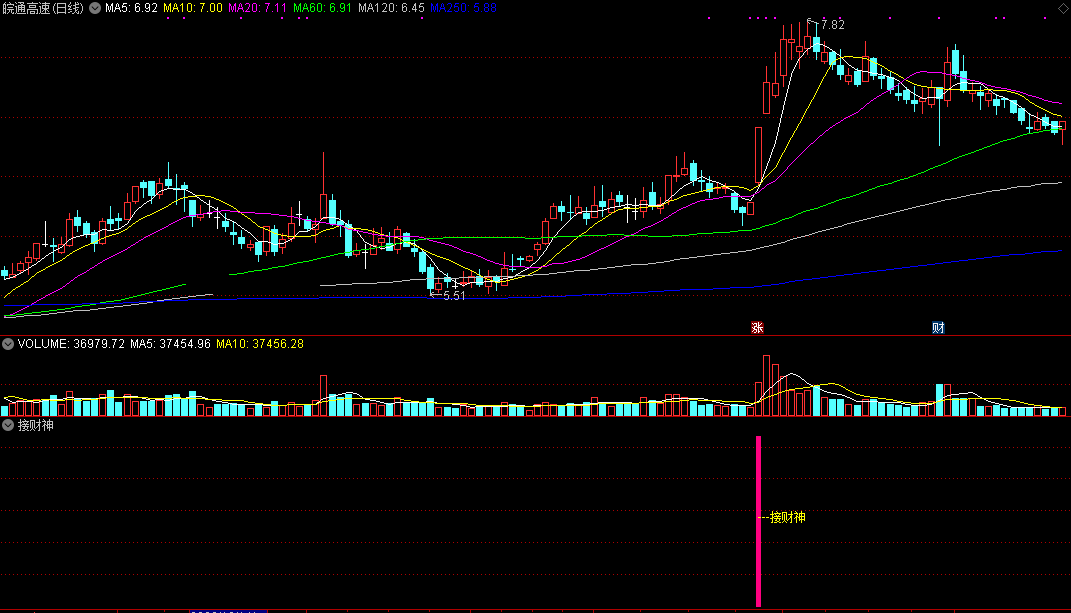Select the MA5: 6.92 moving average label
The height and width of the screenshot is (613, 1071).
click(131, 8)
